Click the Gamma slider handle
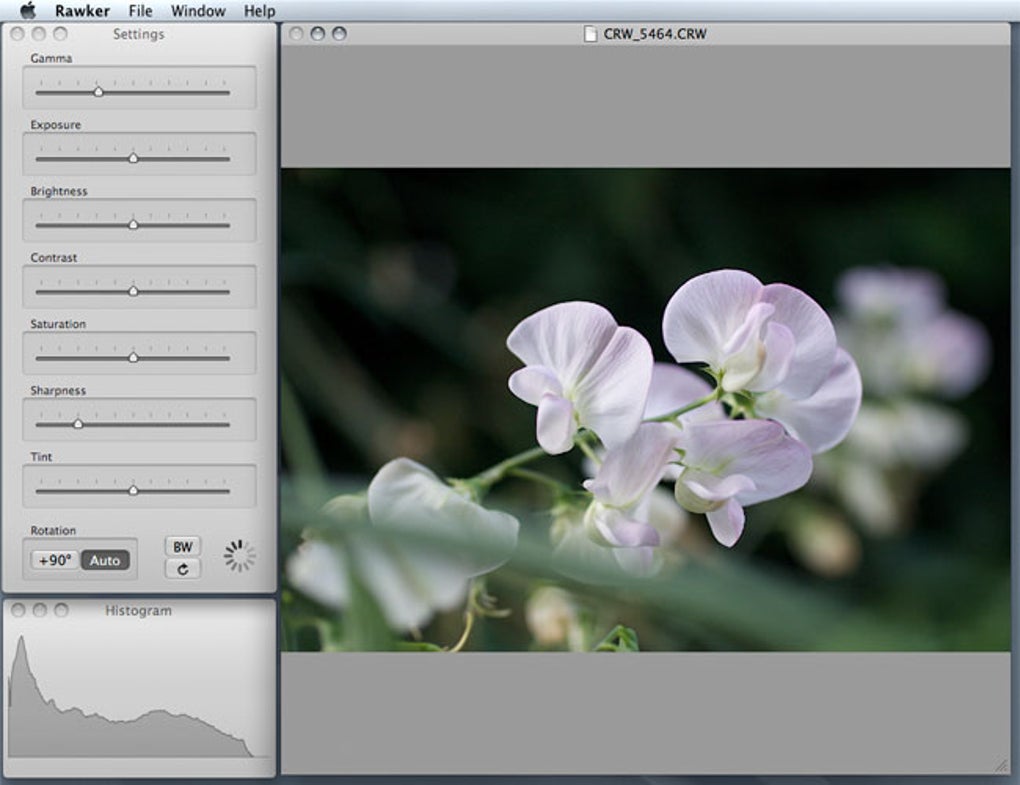The height and width of the screenshot is (785, 1020). (98, 92)
